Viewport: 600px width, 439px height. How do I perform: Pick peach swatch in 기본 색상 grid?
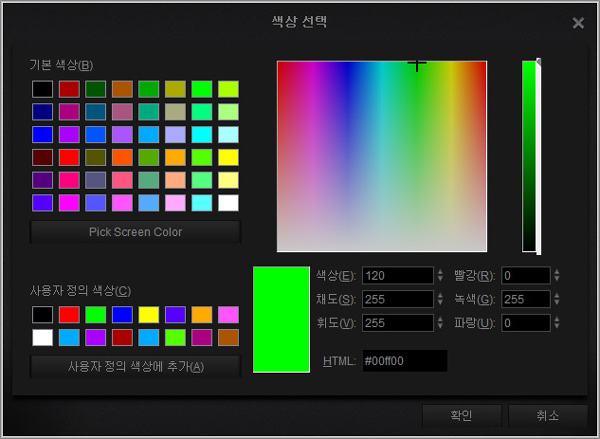175,180
